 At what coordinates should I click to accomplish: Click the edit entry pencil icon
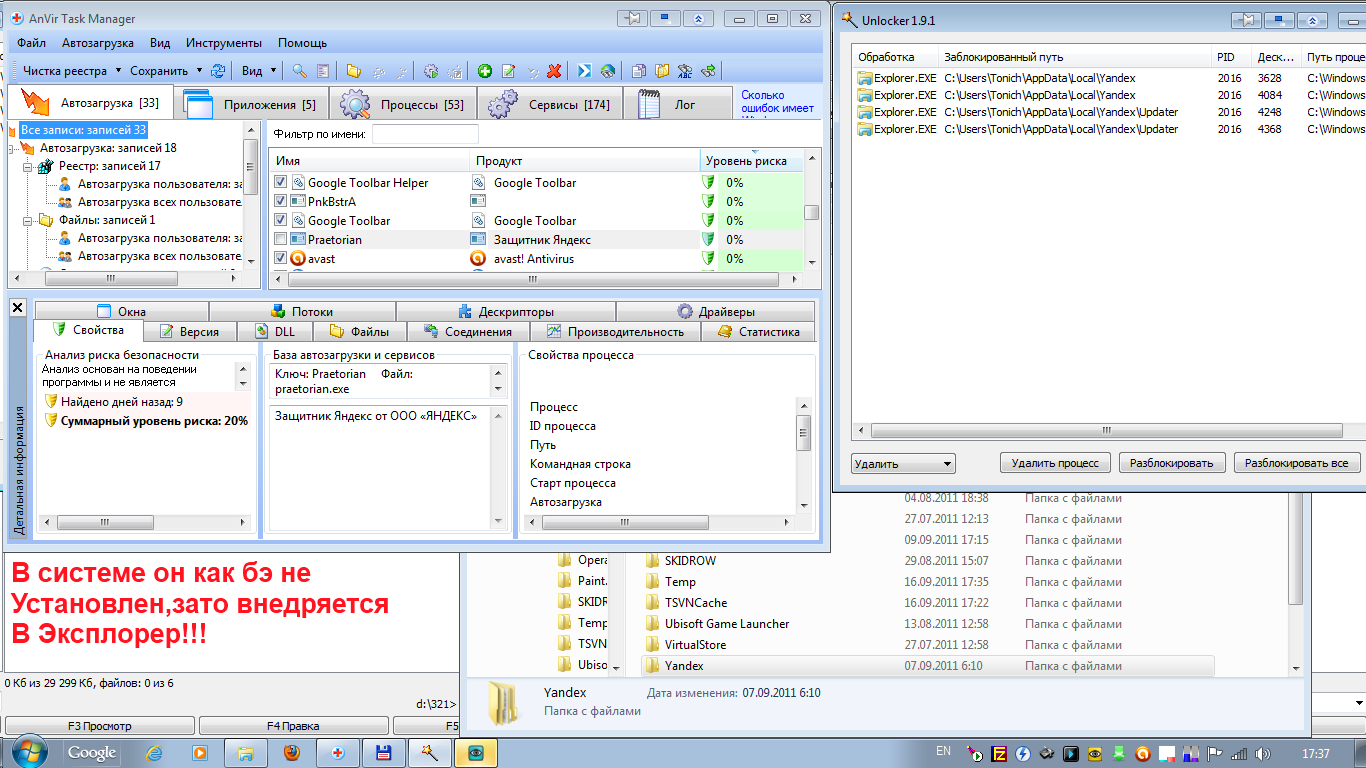pyautogui.click(x=508, y=71)
